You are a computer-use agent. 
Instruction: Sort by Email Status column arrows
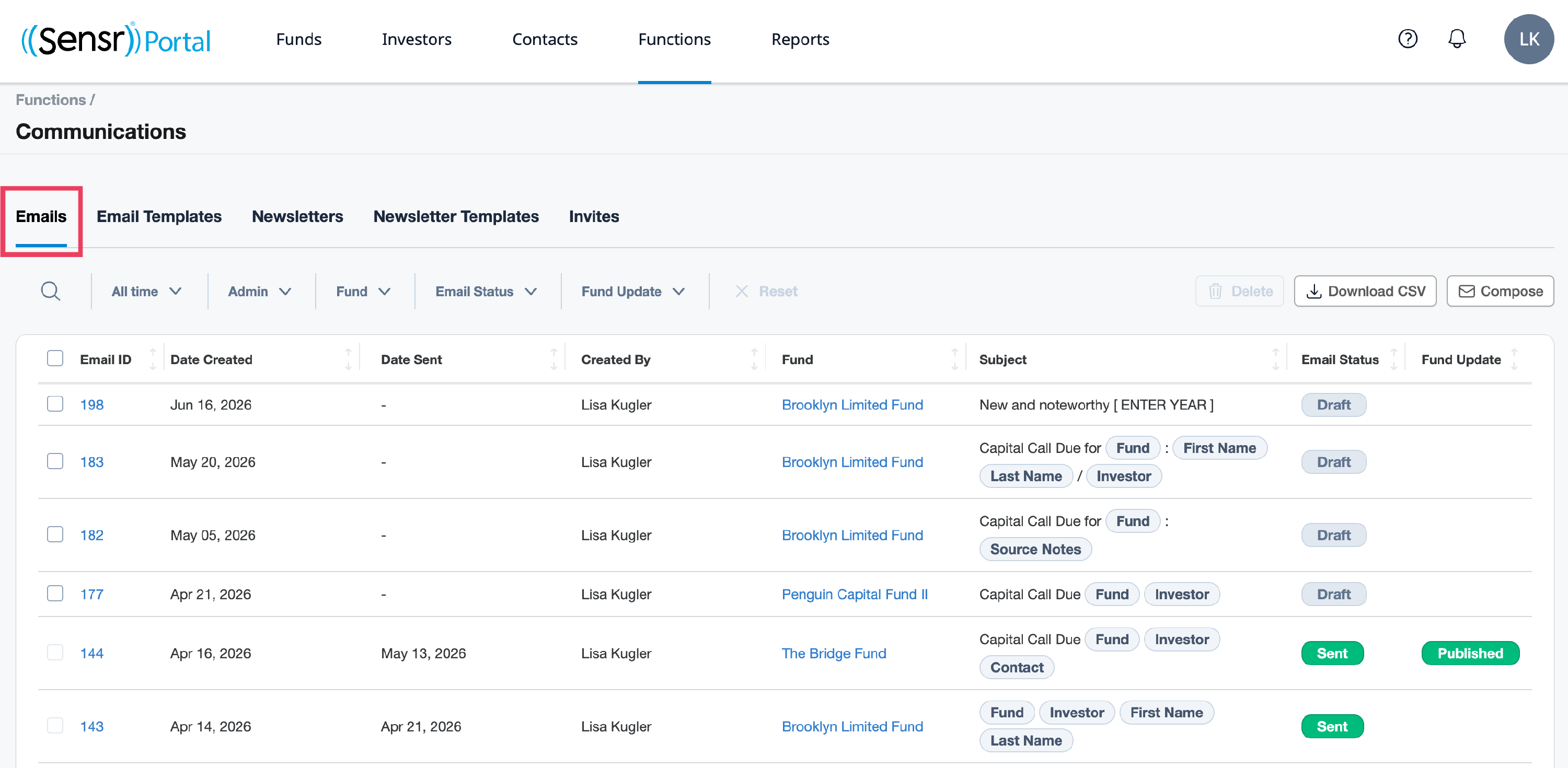point(1393,359)
